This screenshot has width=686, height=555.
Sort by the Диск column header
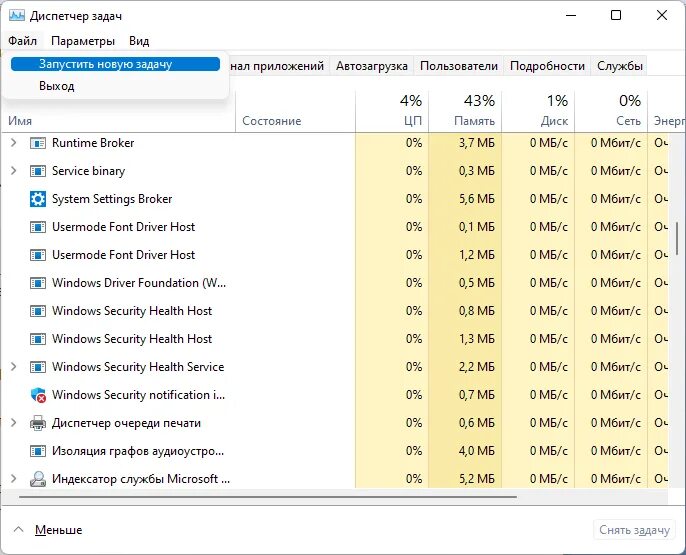coord(538,111)
